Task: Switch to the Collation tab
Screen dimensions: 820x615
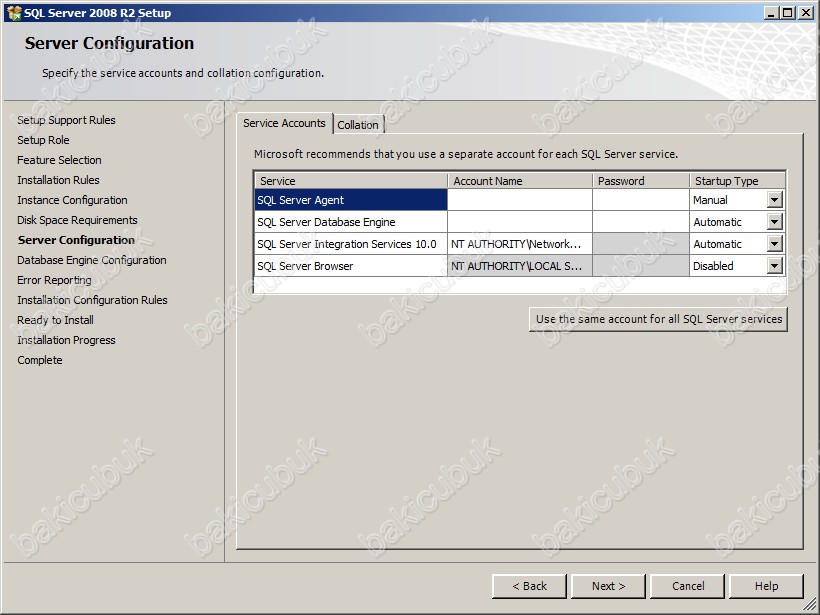Action: pyautogui.click(x=358, y=124)
